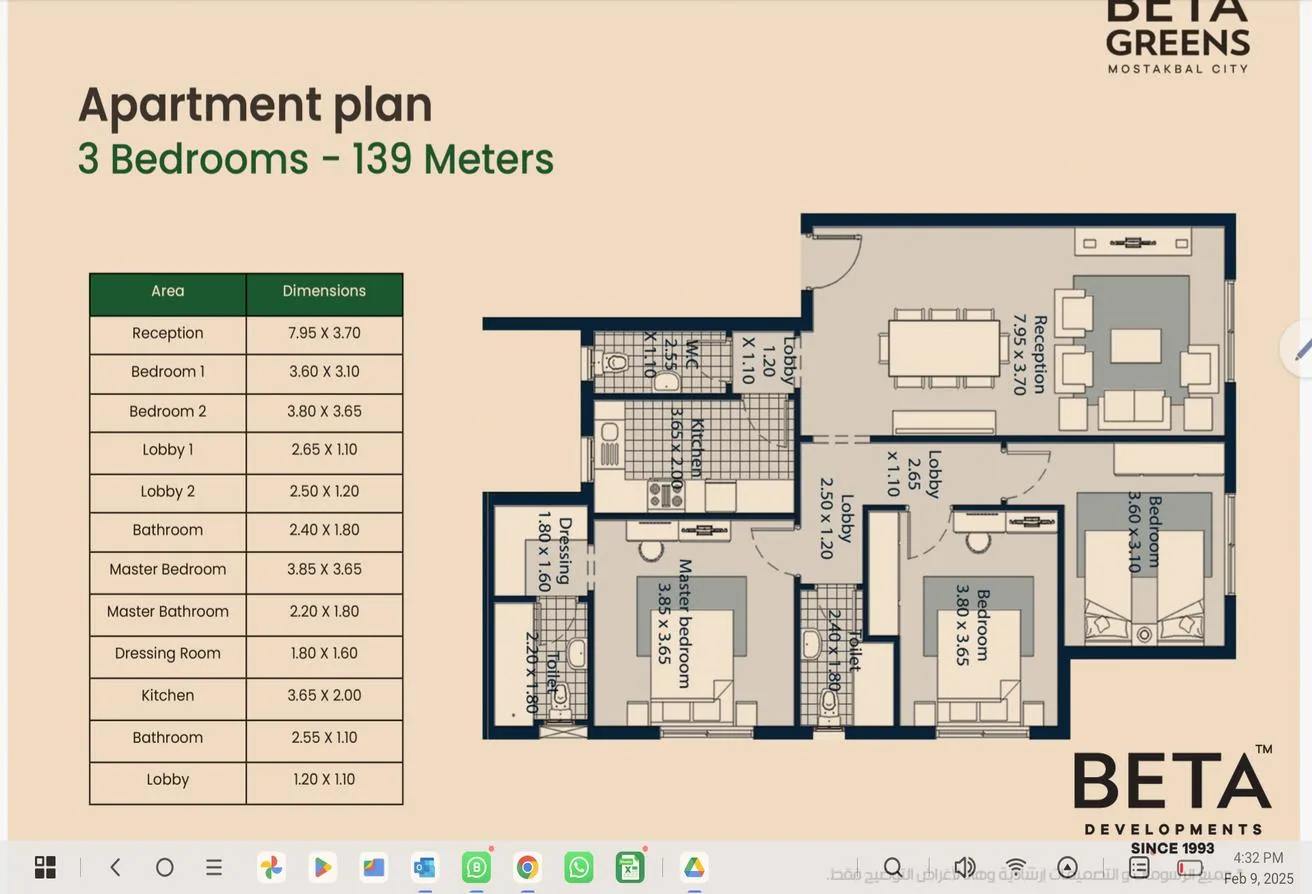
Task: Open Wi-Fi settings icon
Action: coord(1016,867)
